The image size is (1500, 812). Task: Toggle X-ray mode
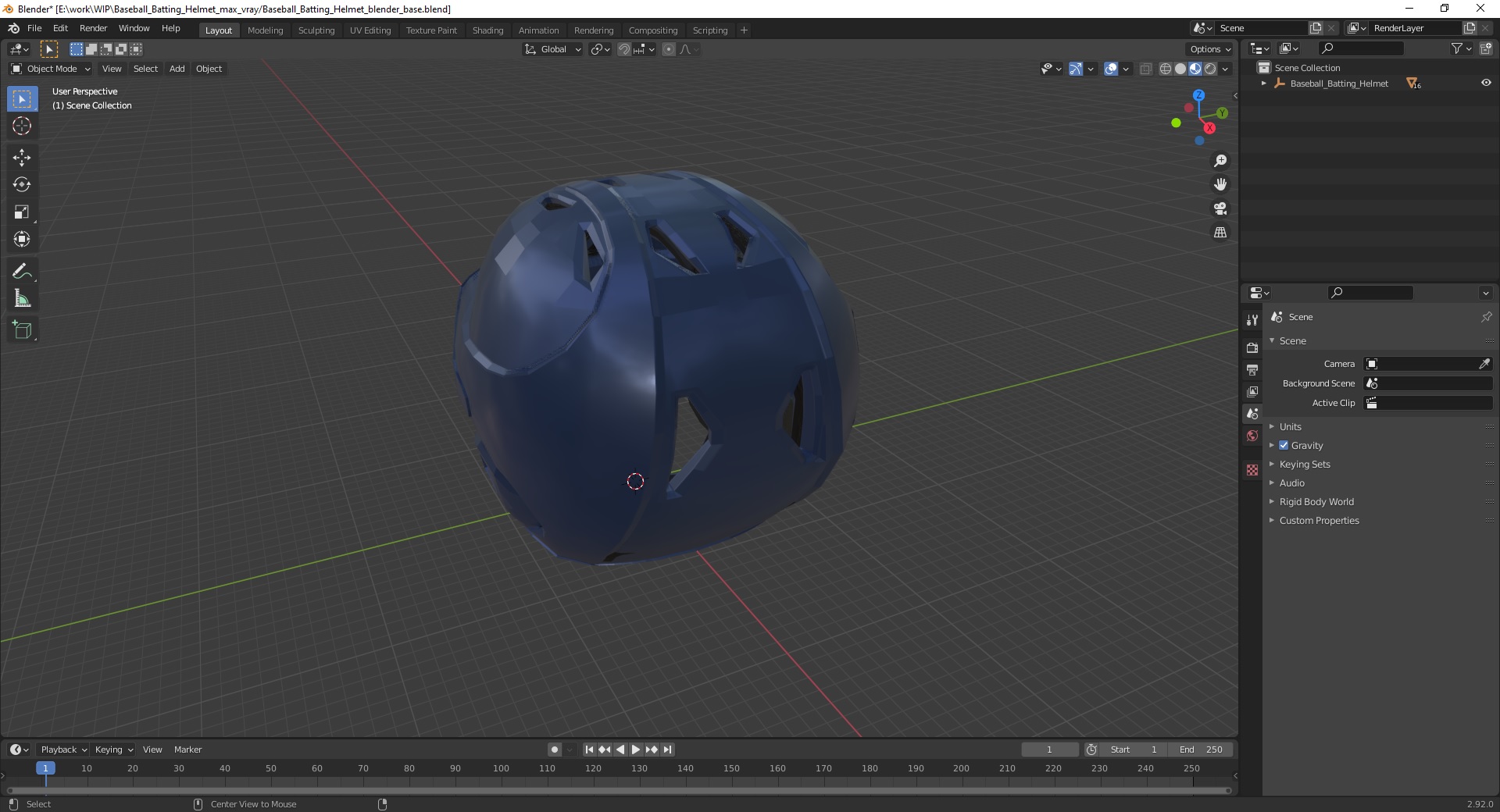pyautogui.click(x=1146, y=69)
